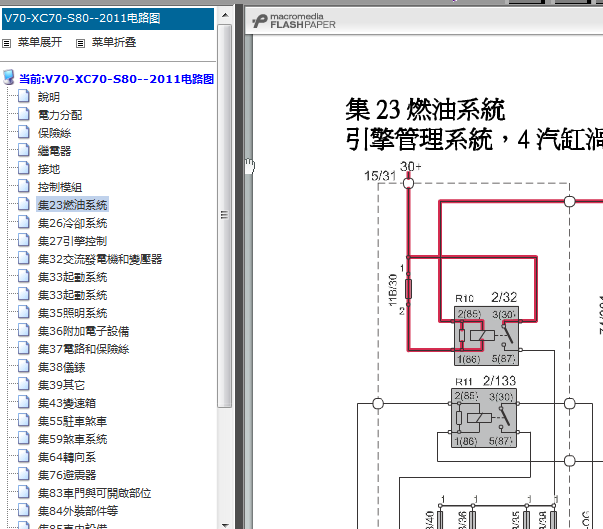
Task: Open 保險絲 page
Action: coord(54,133)
